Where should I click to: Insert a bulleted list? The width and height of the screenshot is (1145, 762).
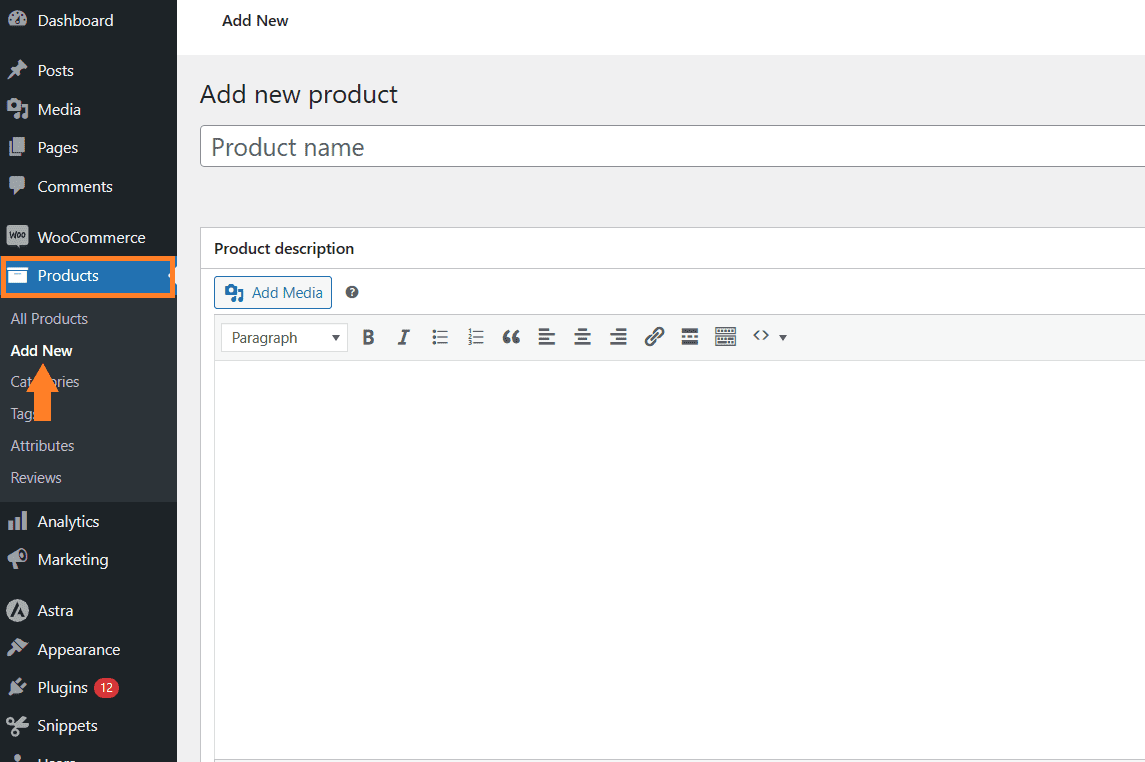point(440,337)
